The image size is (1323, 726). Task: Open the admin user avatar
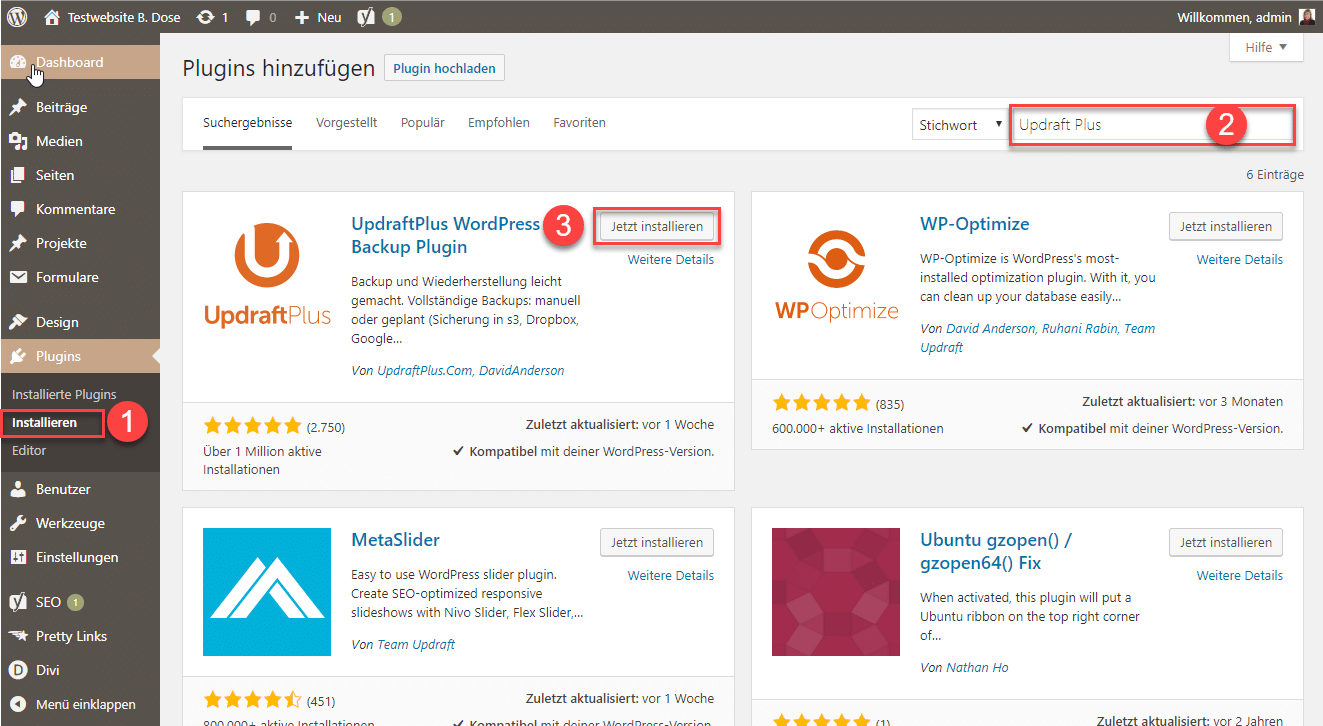click(x=1307, y=17)
